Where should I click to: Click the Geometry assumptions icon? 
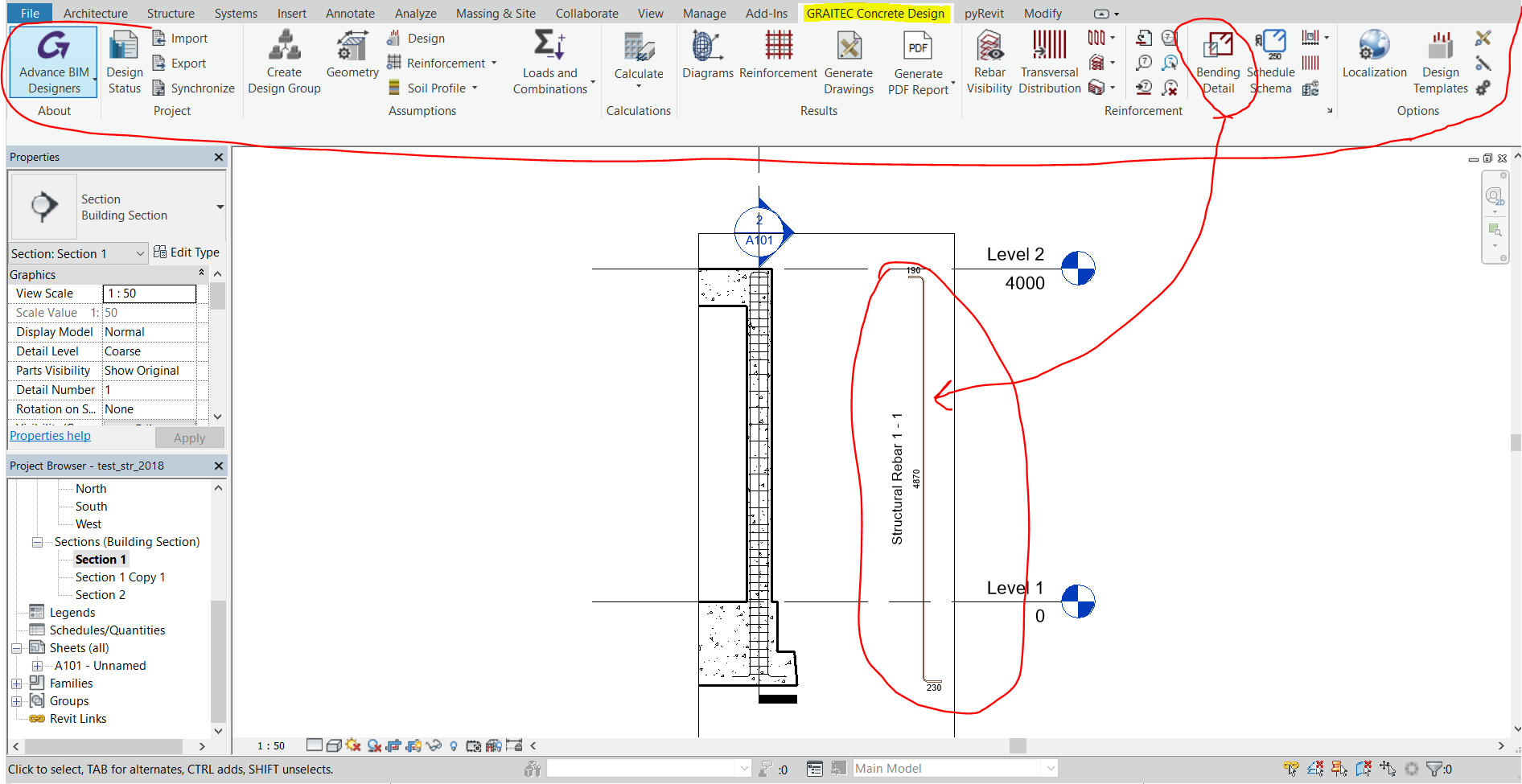352,47
